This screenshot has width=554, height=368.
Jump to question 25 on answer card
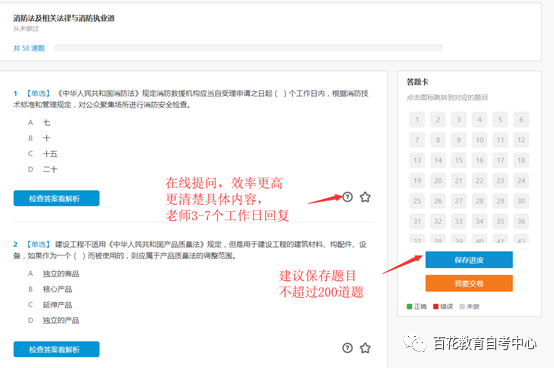coord(417,201)
